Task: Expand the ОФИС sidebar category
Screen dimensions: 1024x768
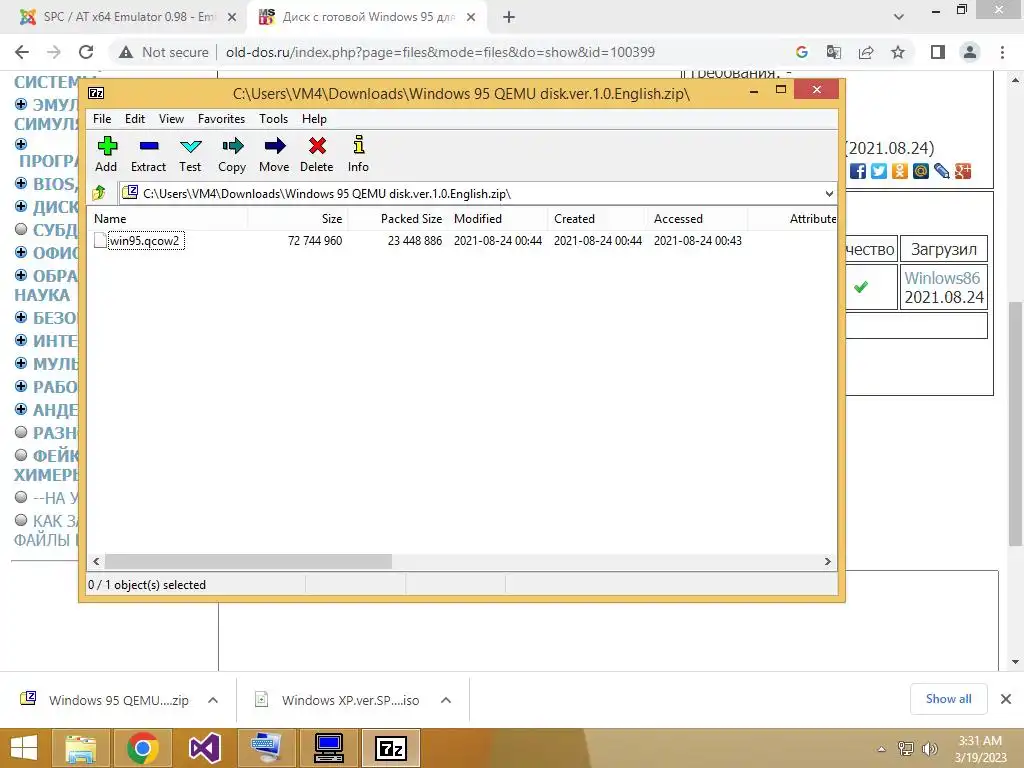Action: coord(21,252)
